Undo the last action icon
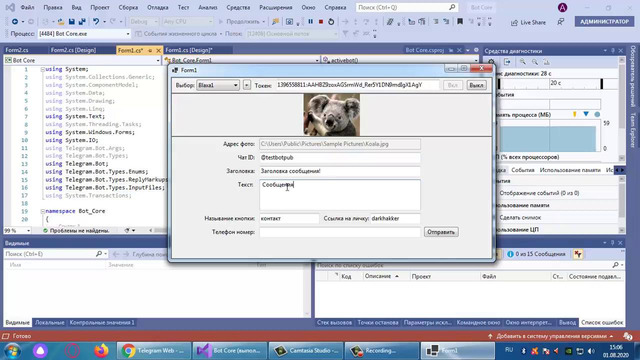The image size is (640, 360). click(x=96, y=22)
